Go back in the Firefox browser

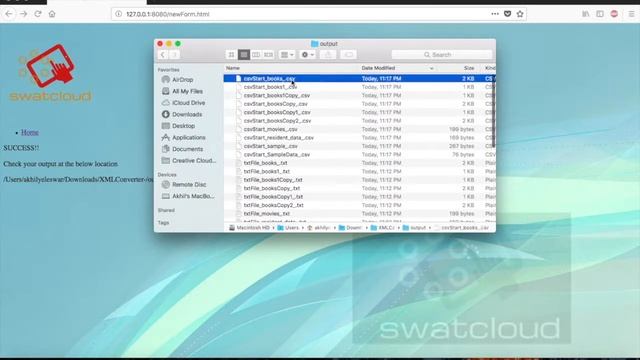pos(9,14)
